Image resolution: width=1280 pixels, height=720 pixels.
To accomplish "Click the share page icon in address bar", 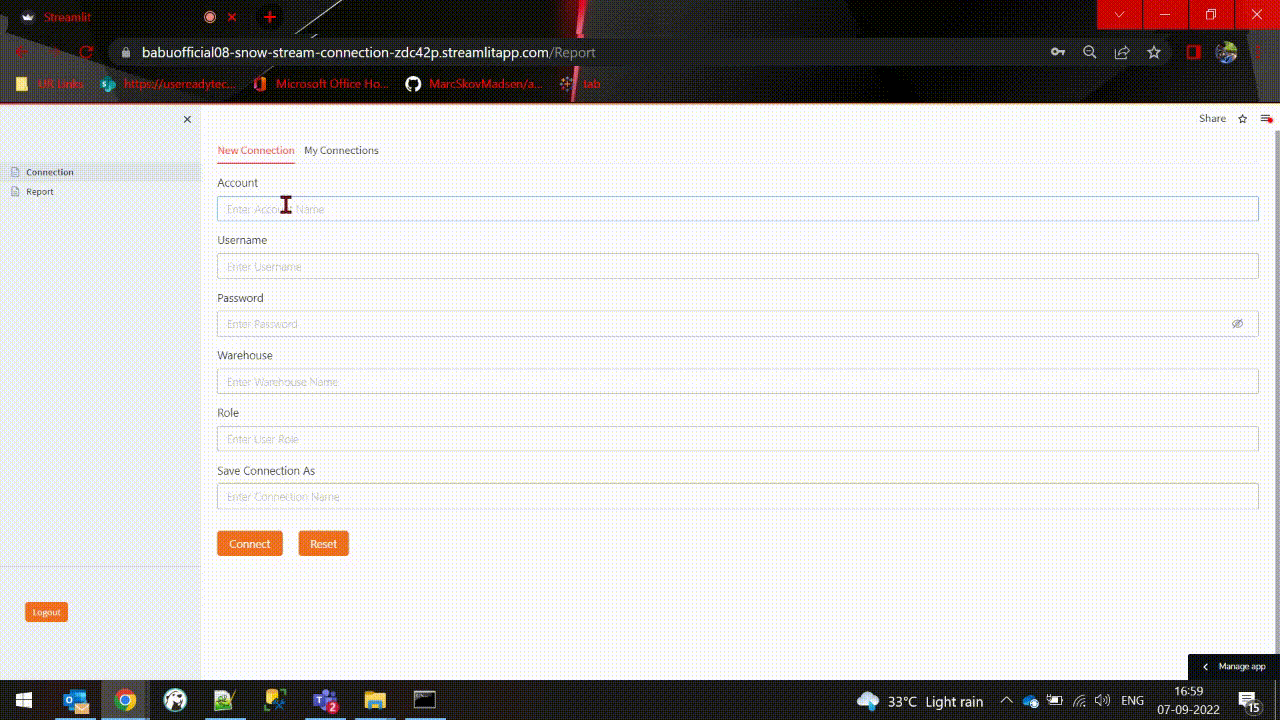I will (x=1122, y=52).
